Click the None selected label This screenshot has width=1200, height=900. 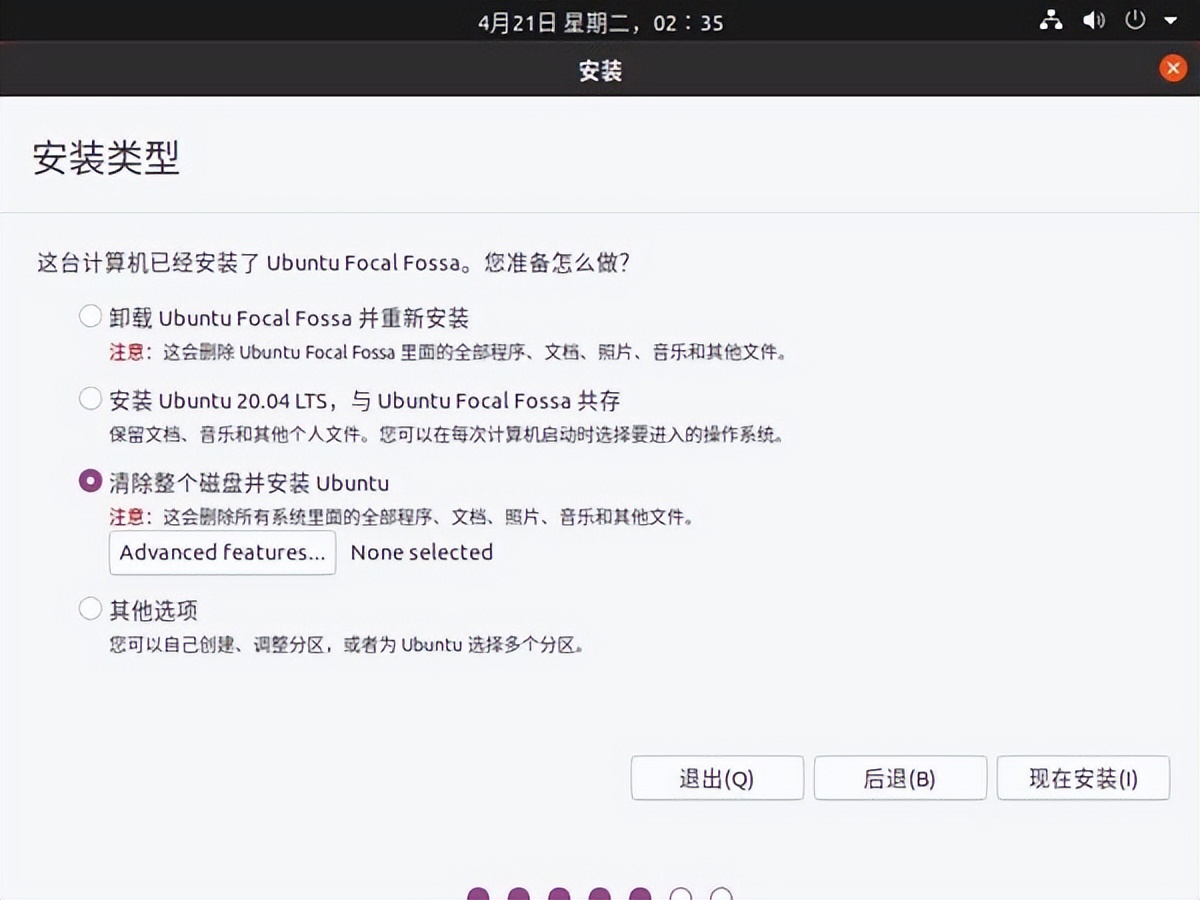click(x=421, y=552)
